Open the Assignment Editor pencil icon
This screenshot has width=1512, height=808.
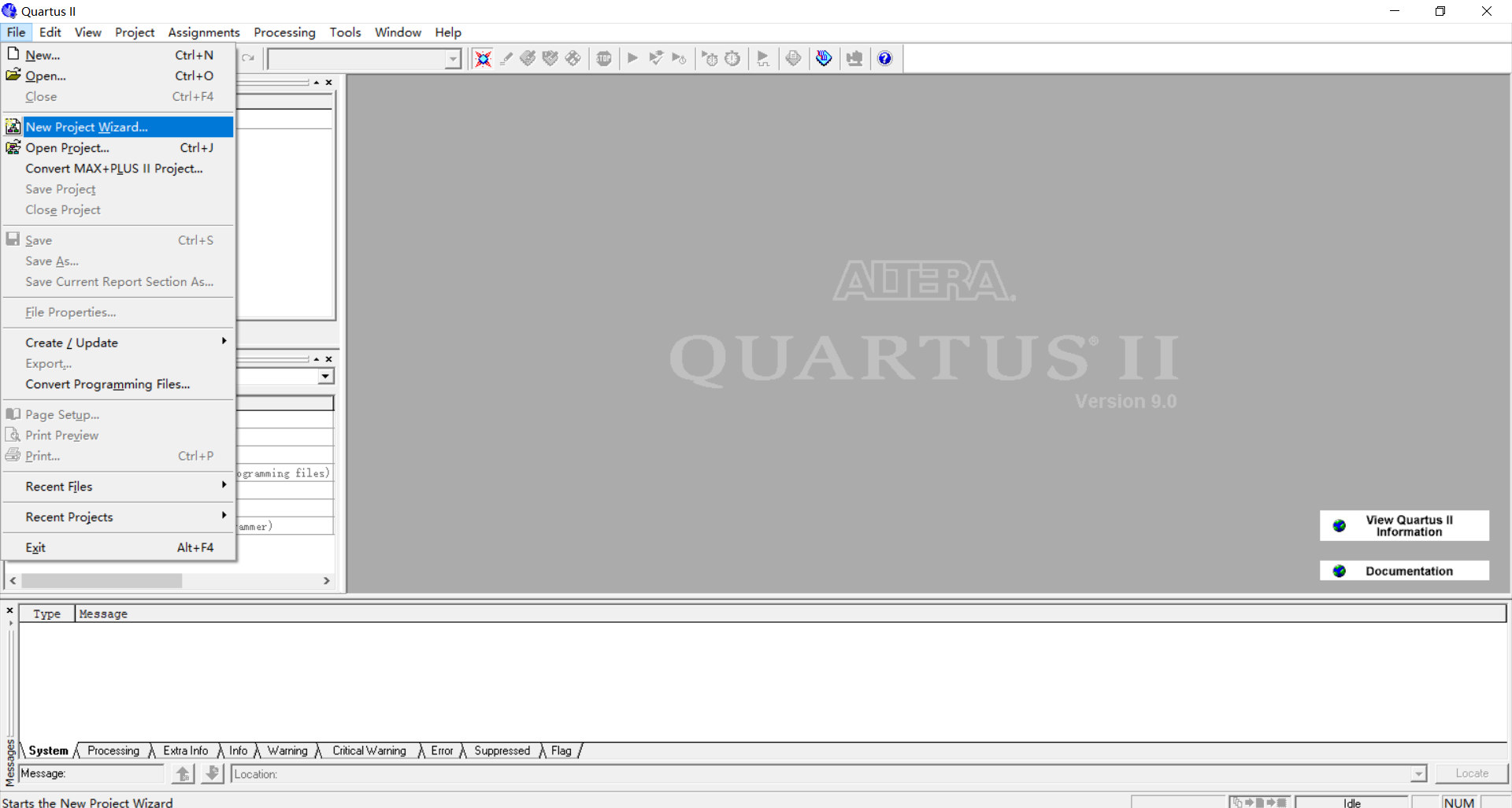pos(507,57)
